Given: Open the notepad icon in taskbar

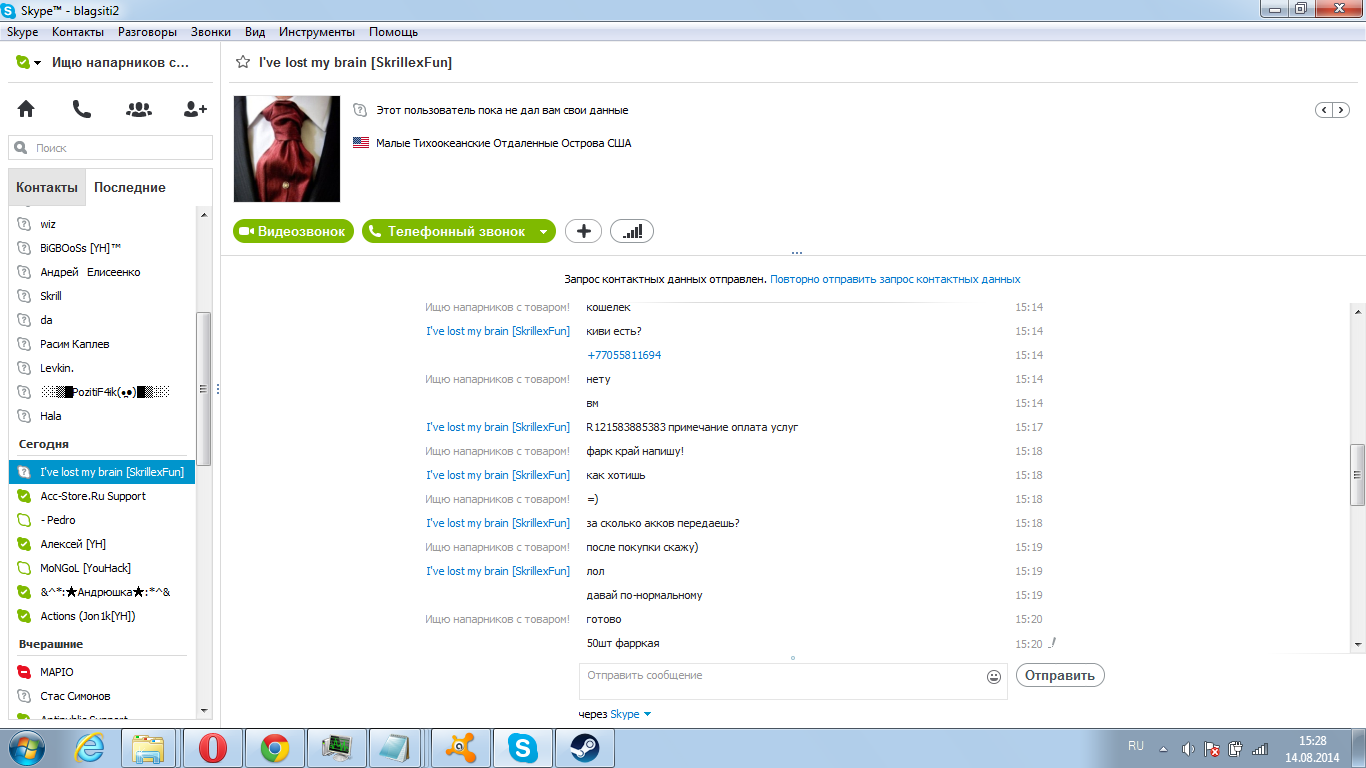Looking at the screenshot, I should pos(395,747).
